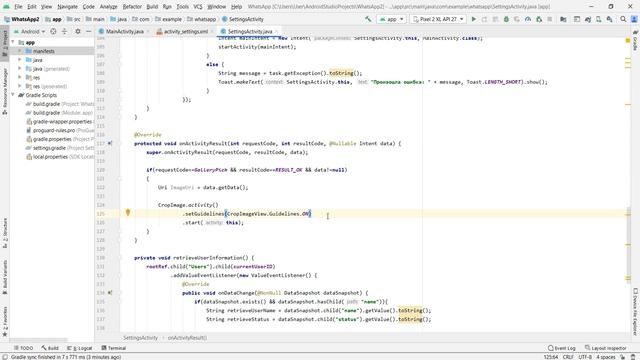Viewport: 640px width, 360px height.
Task: Open the Navigate menu
Action: tap(67, 7)
